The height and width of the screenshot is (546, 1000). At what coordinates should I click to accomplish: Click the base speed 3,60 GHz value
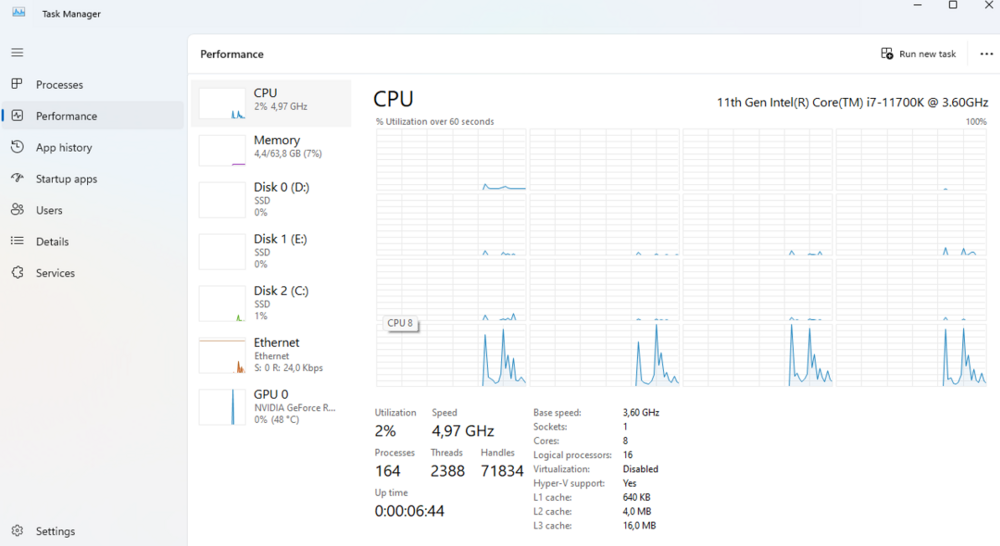tap(641, 413)
